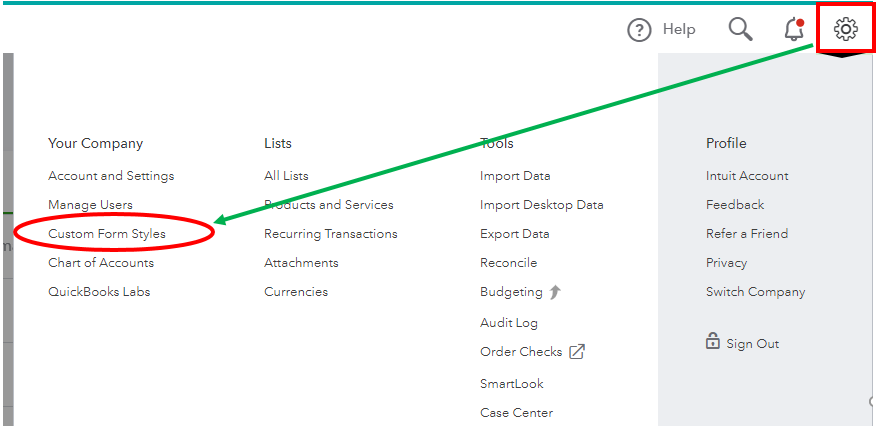Open Intuit Account profile link
Screen dimensions: 880x426
(747, 176)
